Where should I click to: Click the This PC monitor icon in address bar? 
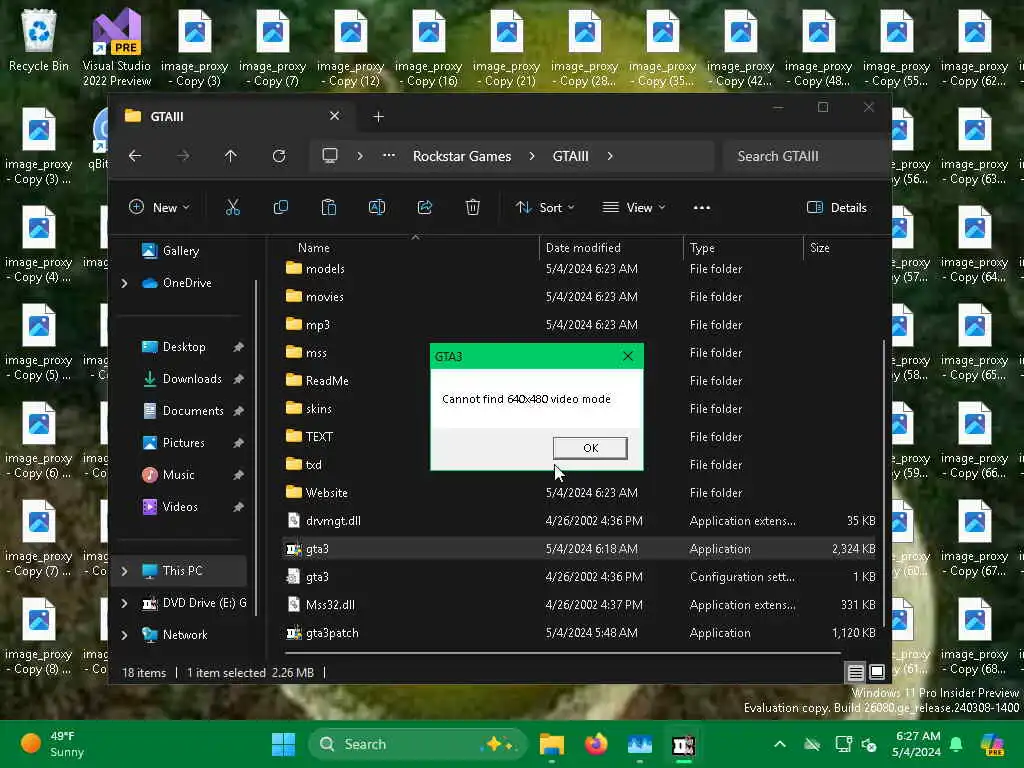click(330, 156)
